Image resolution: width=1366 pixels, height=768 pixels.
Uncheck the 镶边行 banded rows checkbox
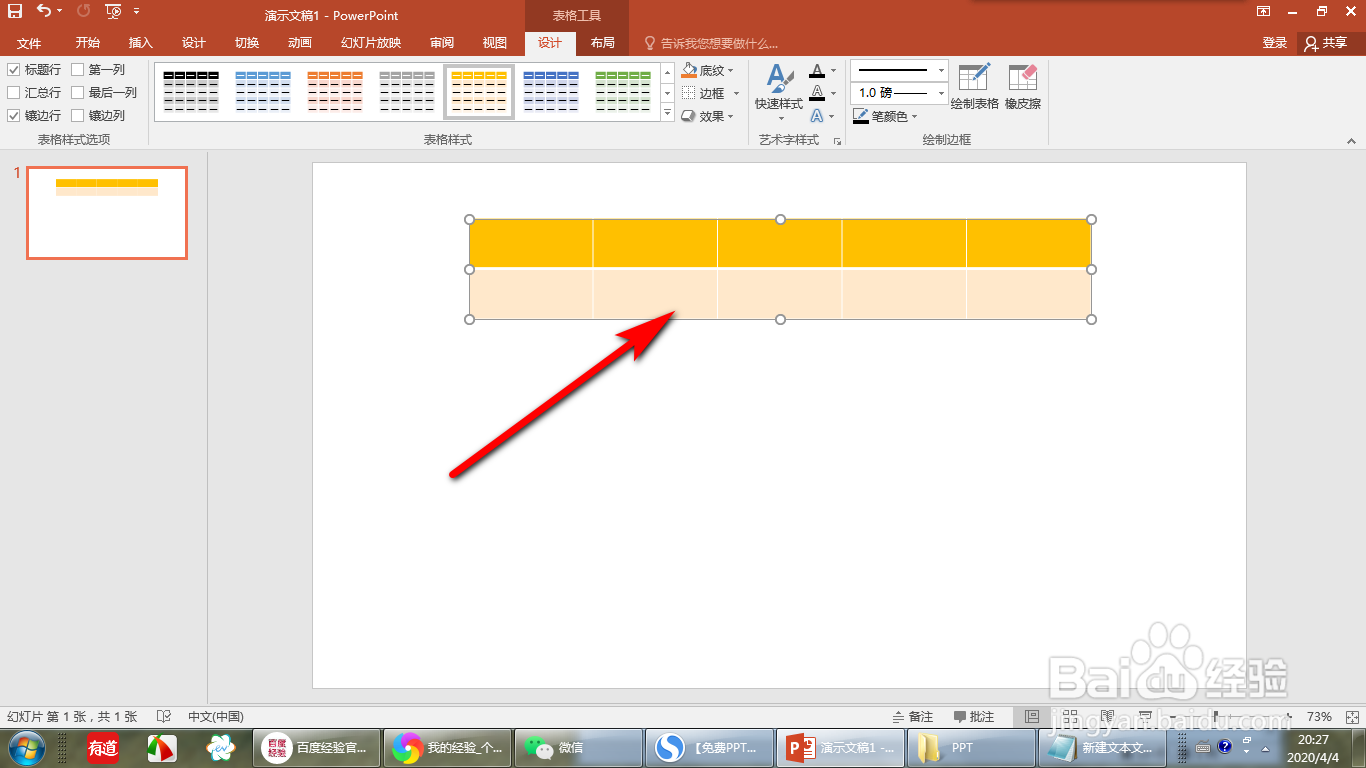point(14,116)
